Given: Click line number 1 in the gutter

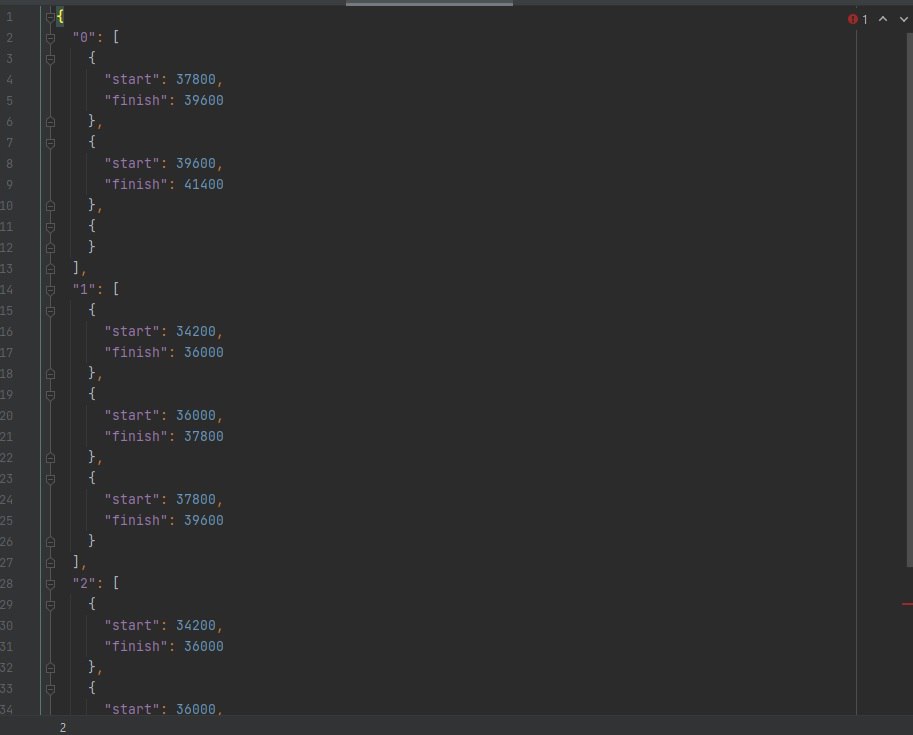Looking at the screenshot, I should (9, 17).
